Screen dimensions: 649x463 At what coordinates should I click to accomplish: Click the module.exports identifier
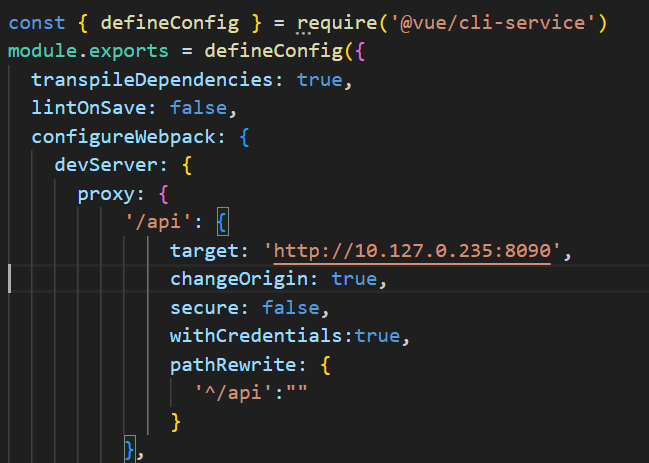[x=88, y=51]
